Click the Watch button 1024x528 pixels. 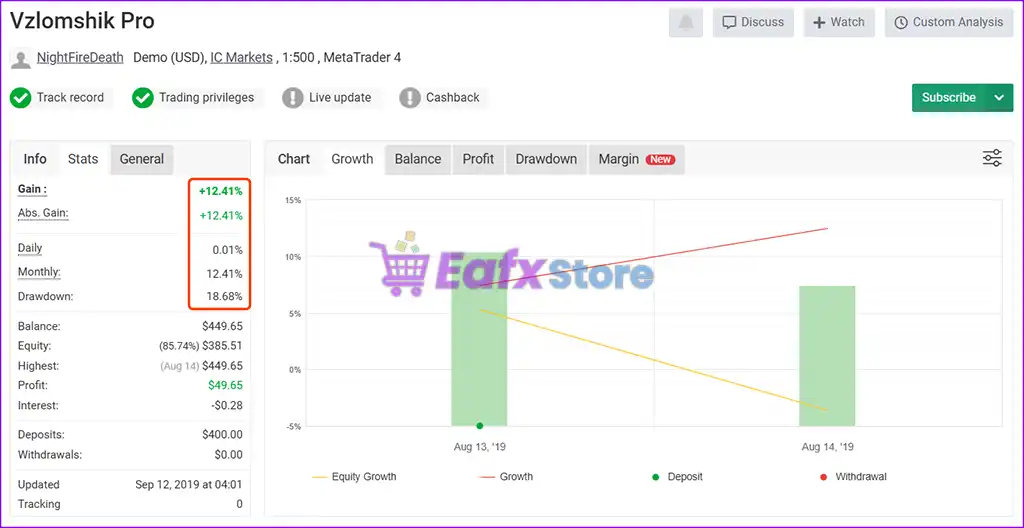(839, 22)
